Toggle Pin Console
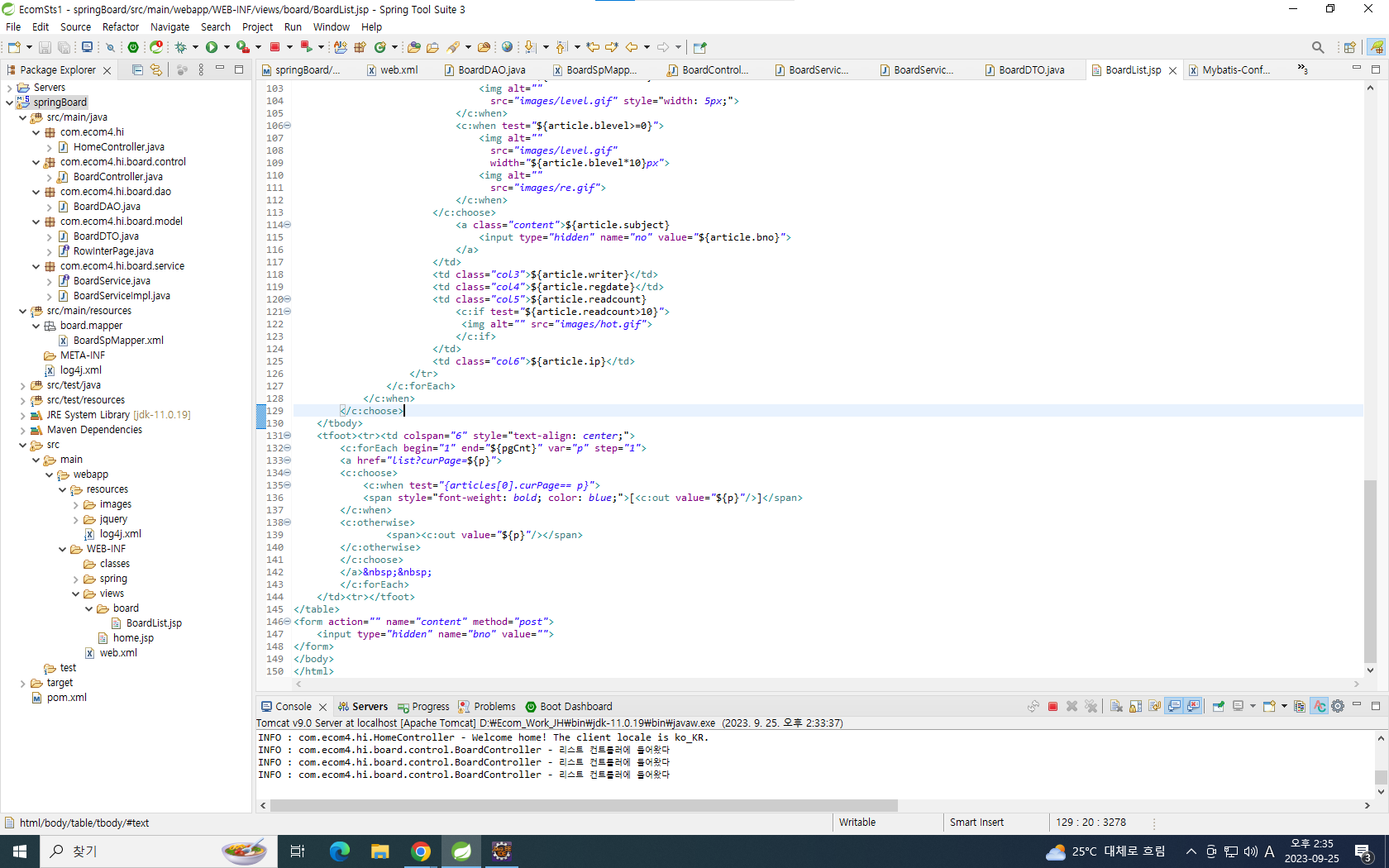 (1218, 707)
